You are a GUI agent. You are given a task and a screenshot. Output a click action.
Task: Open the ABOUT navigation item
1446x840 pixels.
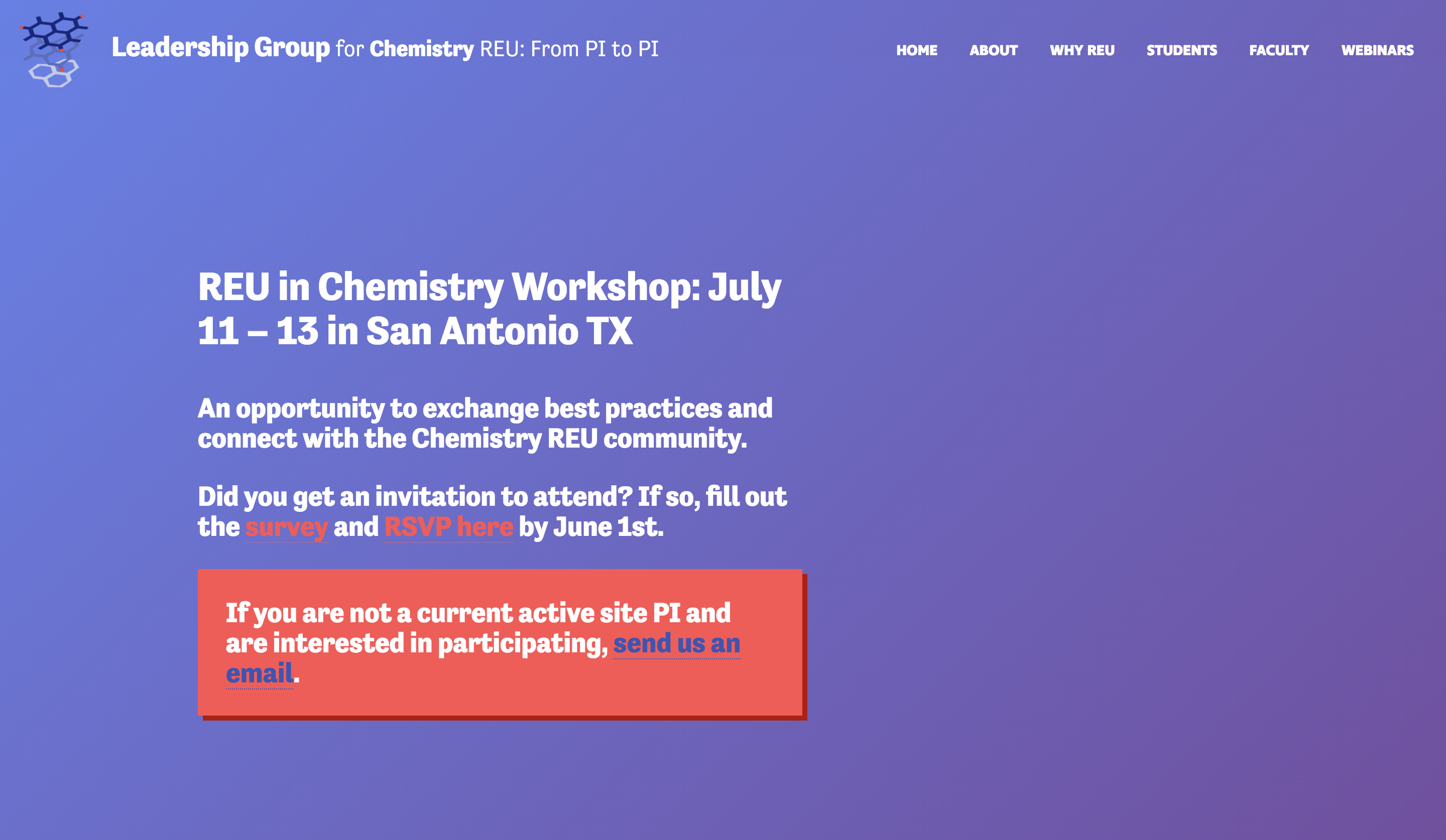[x=994, y=51]
